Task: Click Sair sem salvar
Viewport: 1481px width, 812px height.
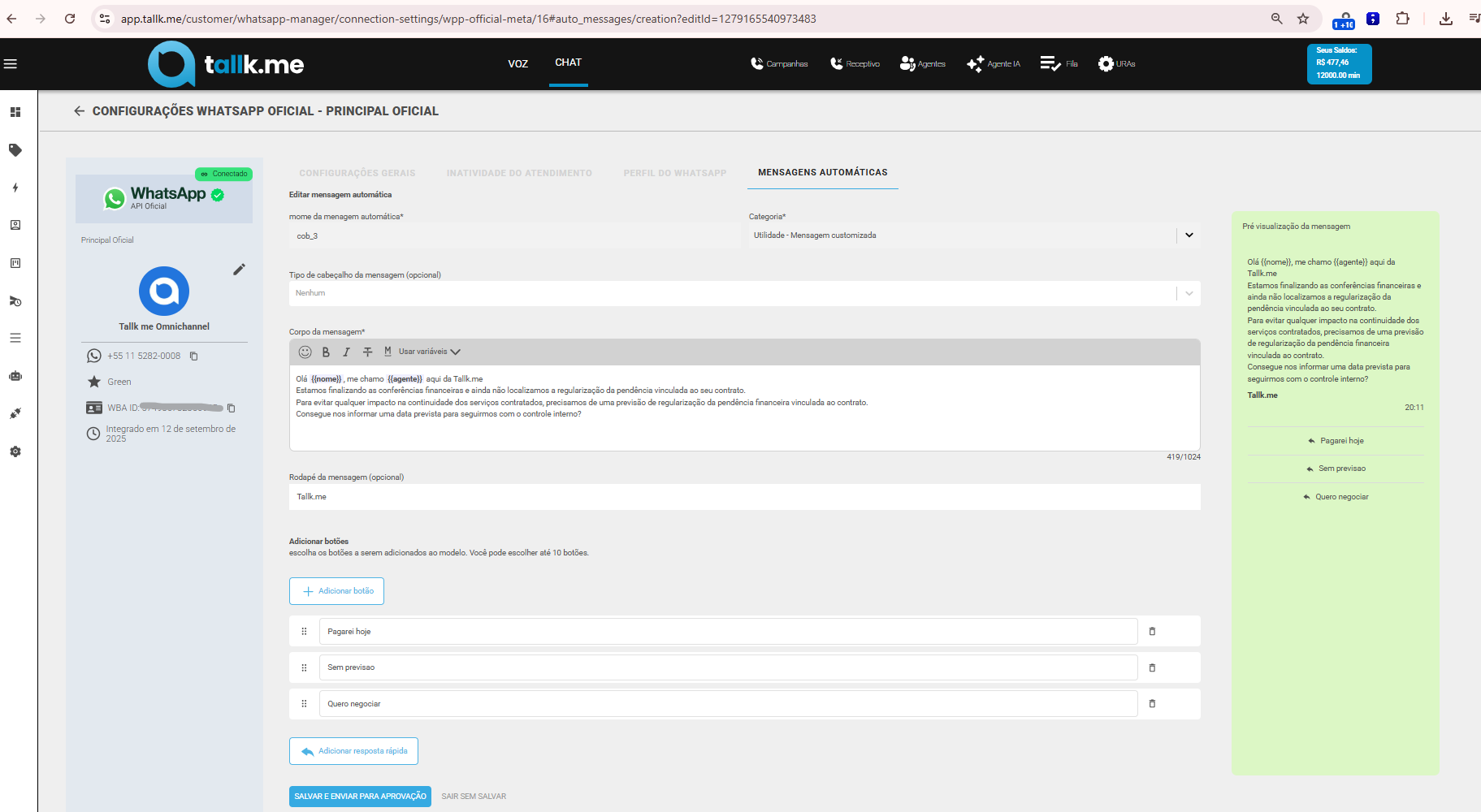Action: point(474,797)
